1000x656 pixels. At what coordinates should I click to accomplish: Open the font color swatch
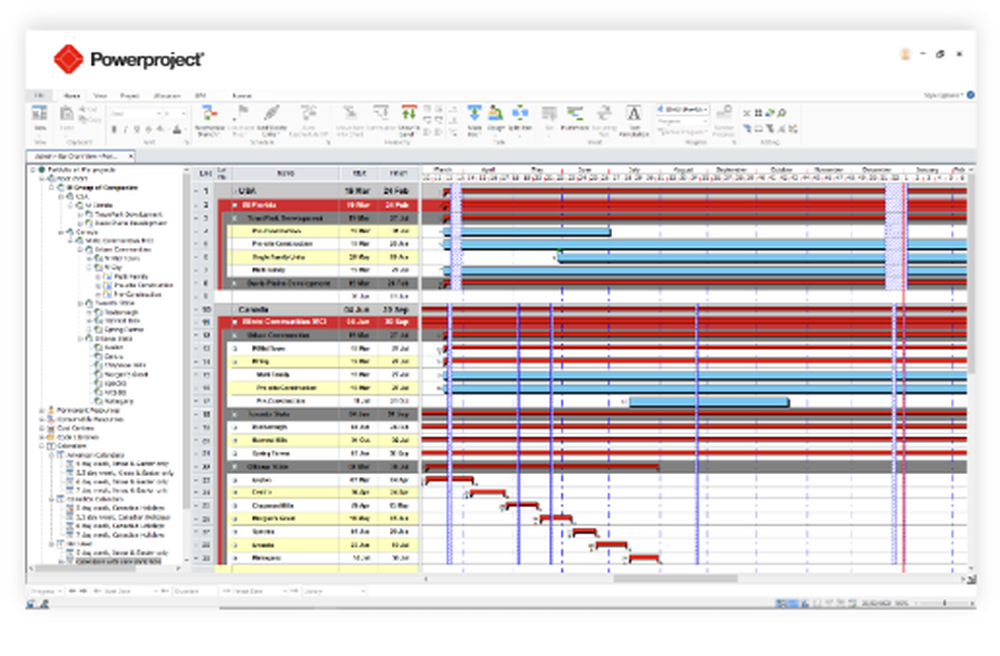(177, 130)
